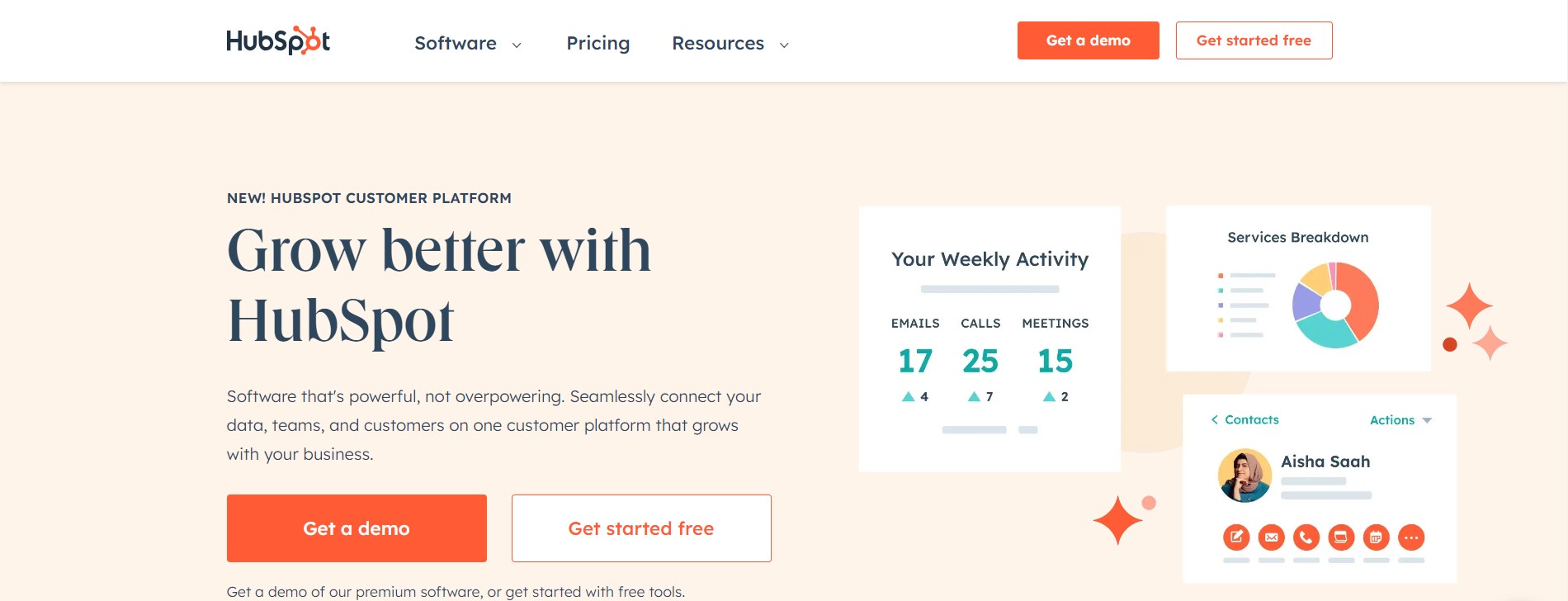
Task: Click Get a demo in the header
Action: 1088,40
